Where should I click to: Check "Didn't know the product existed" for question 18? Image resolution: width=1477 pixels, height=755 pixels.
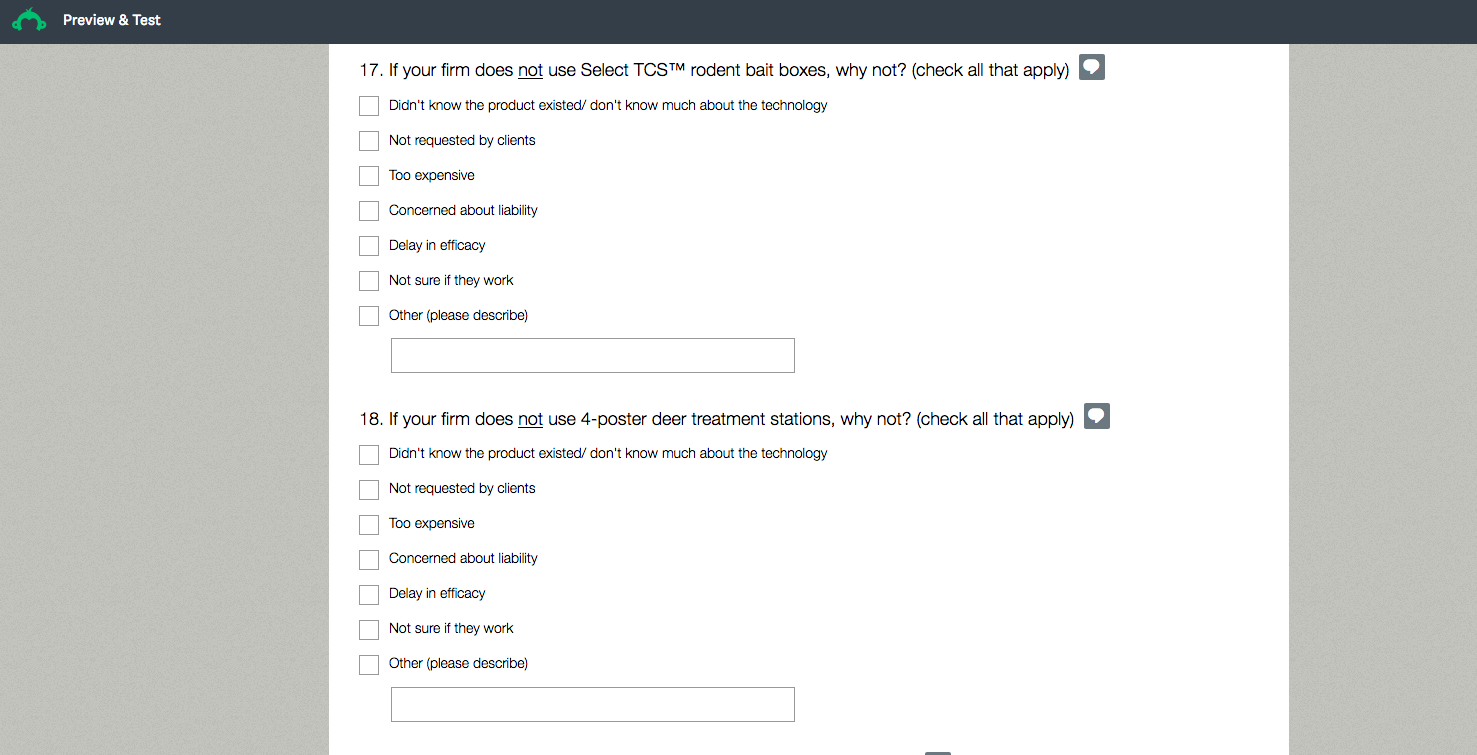point(369,455)
